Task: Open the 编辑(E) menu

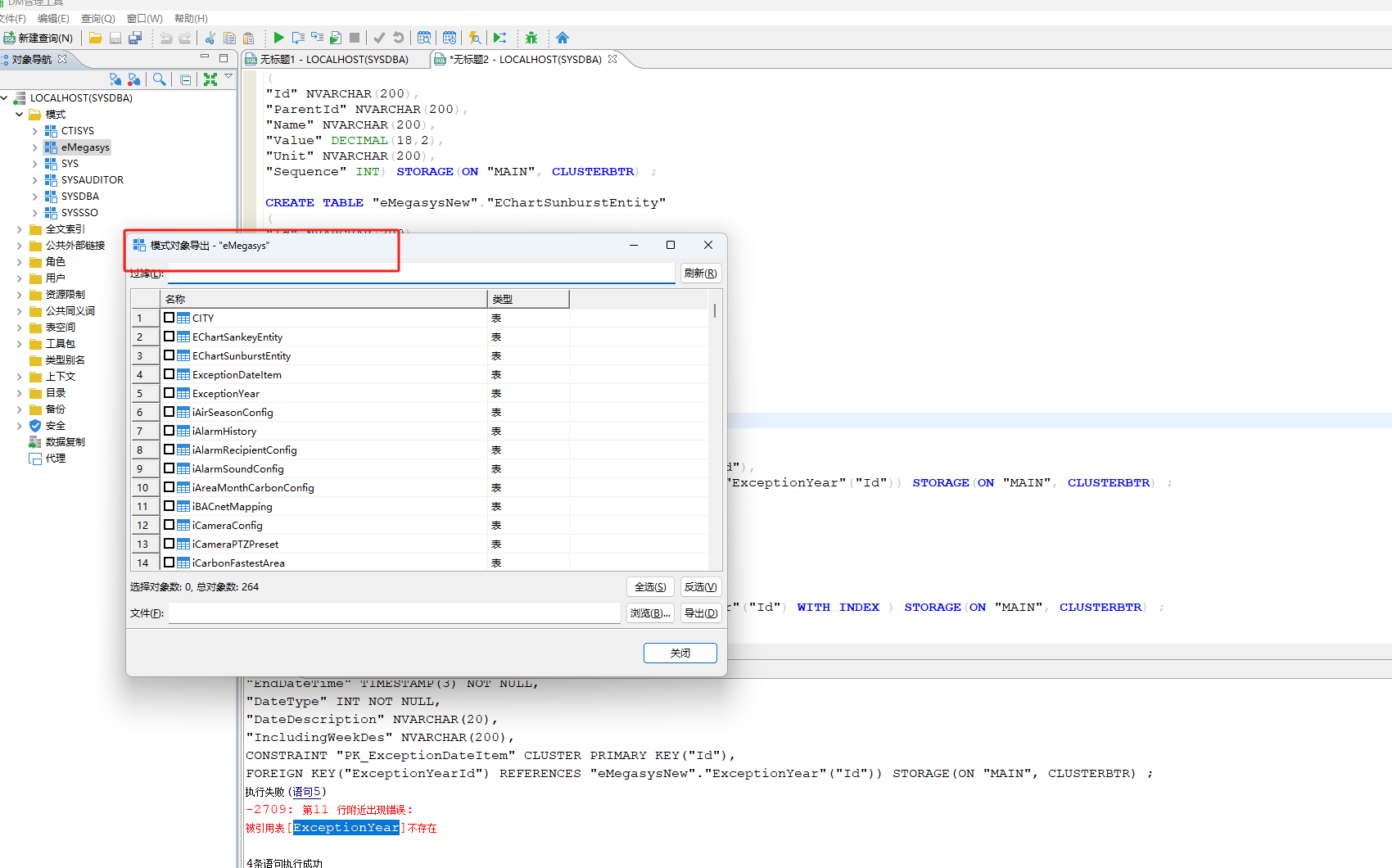Action: 53,18
